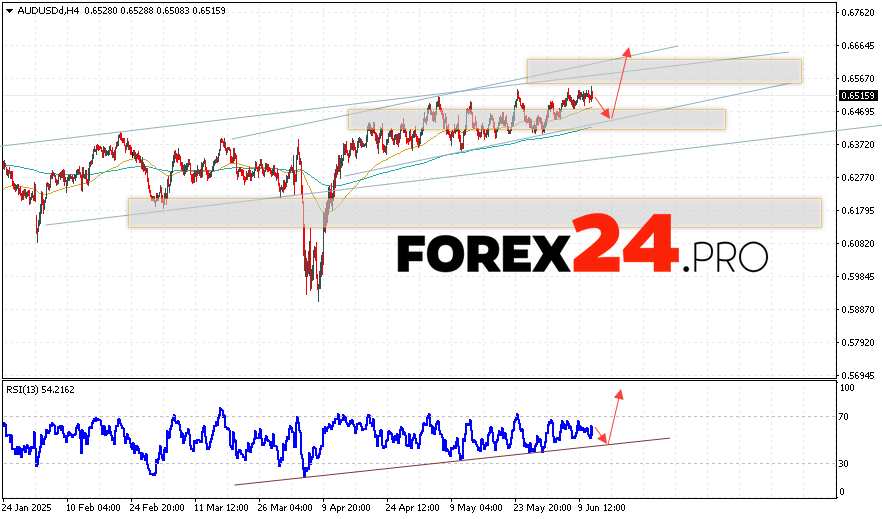Click the 0.60825 price axis label

(x=857, y=244)
